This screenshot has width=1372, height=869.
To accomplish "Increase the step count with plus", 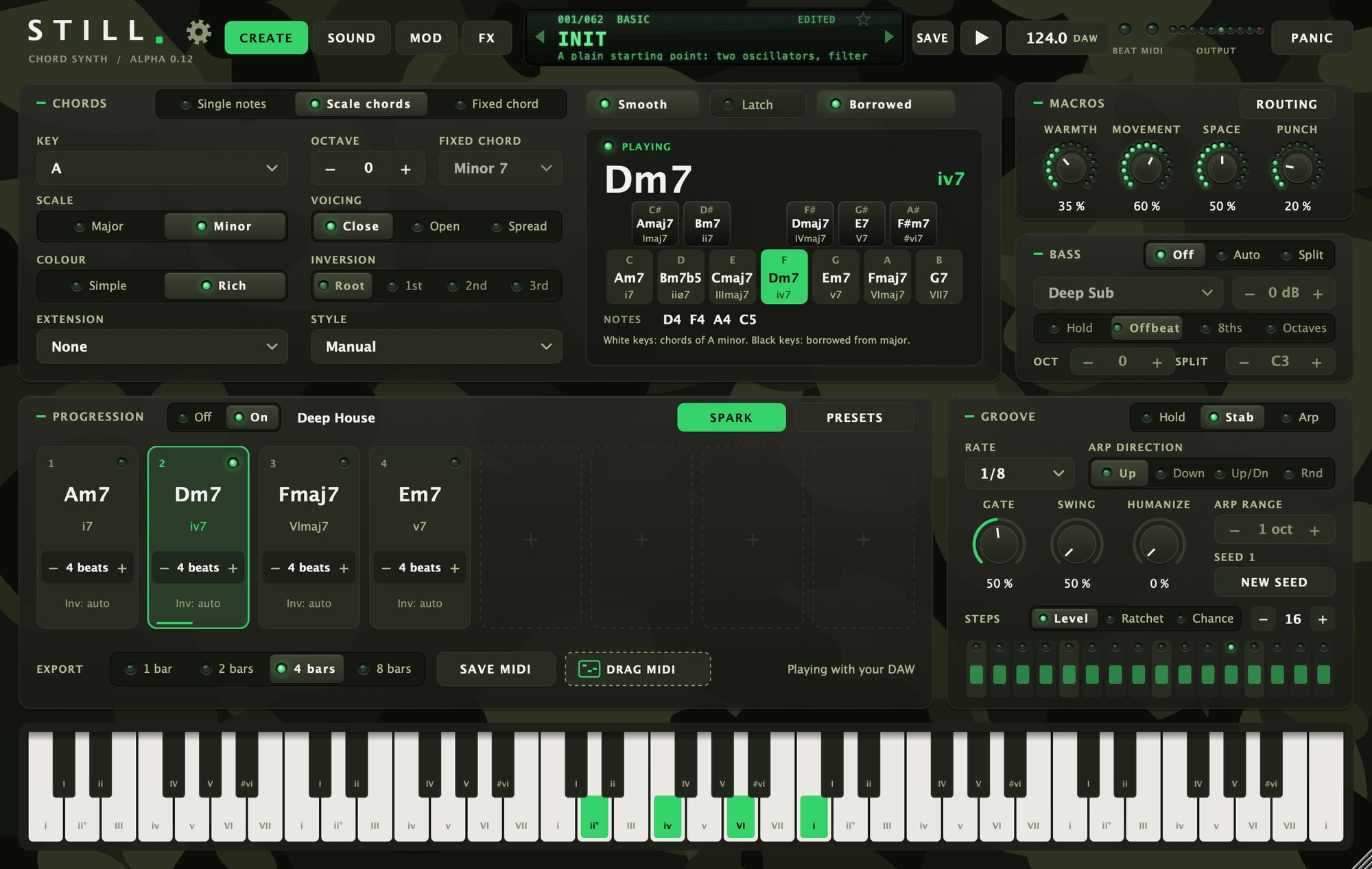I will coord(1323,619).
